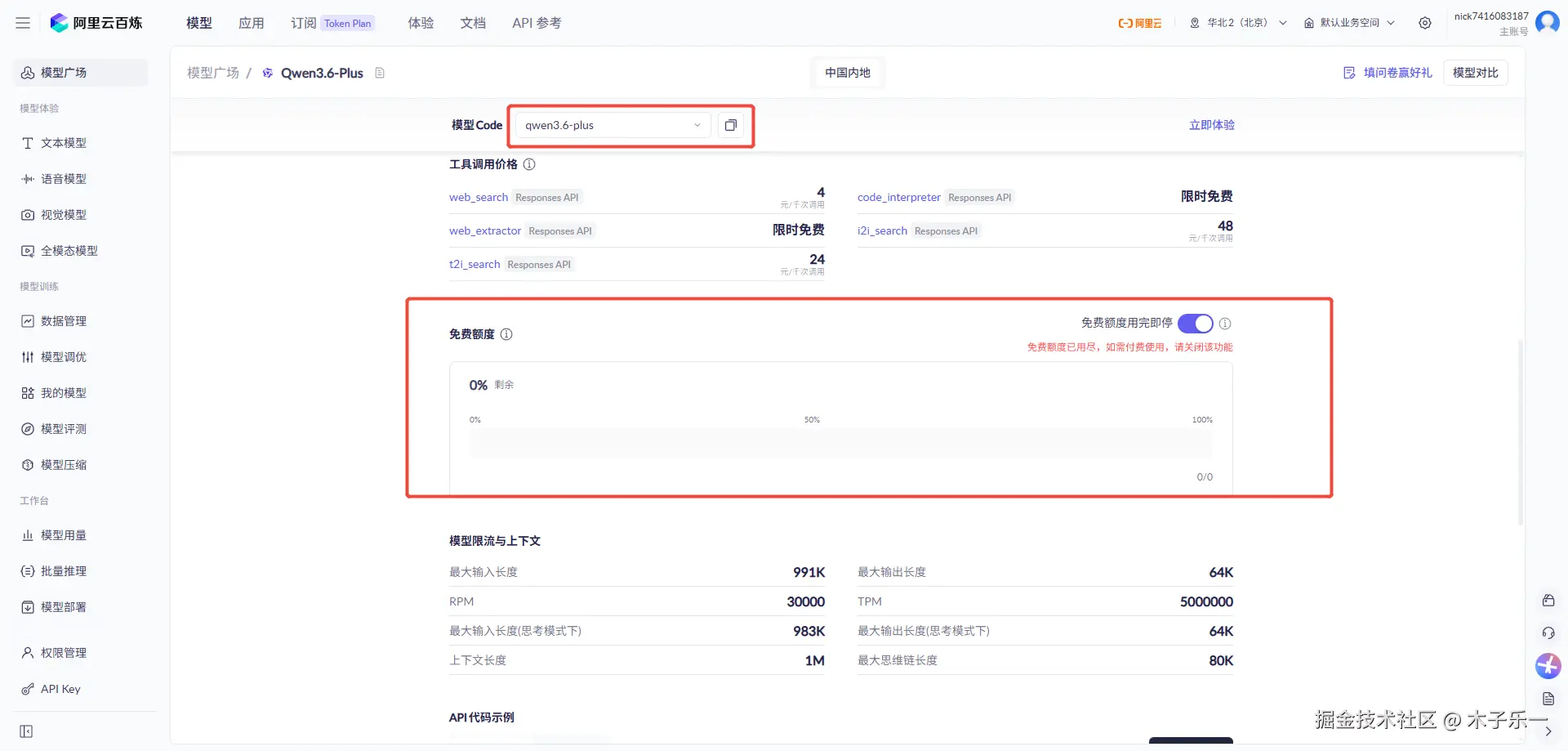Select the 文档 top menu
The height and width of the screenshot is (751, 1568).
[474, 23]
